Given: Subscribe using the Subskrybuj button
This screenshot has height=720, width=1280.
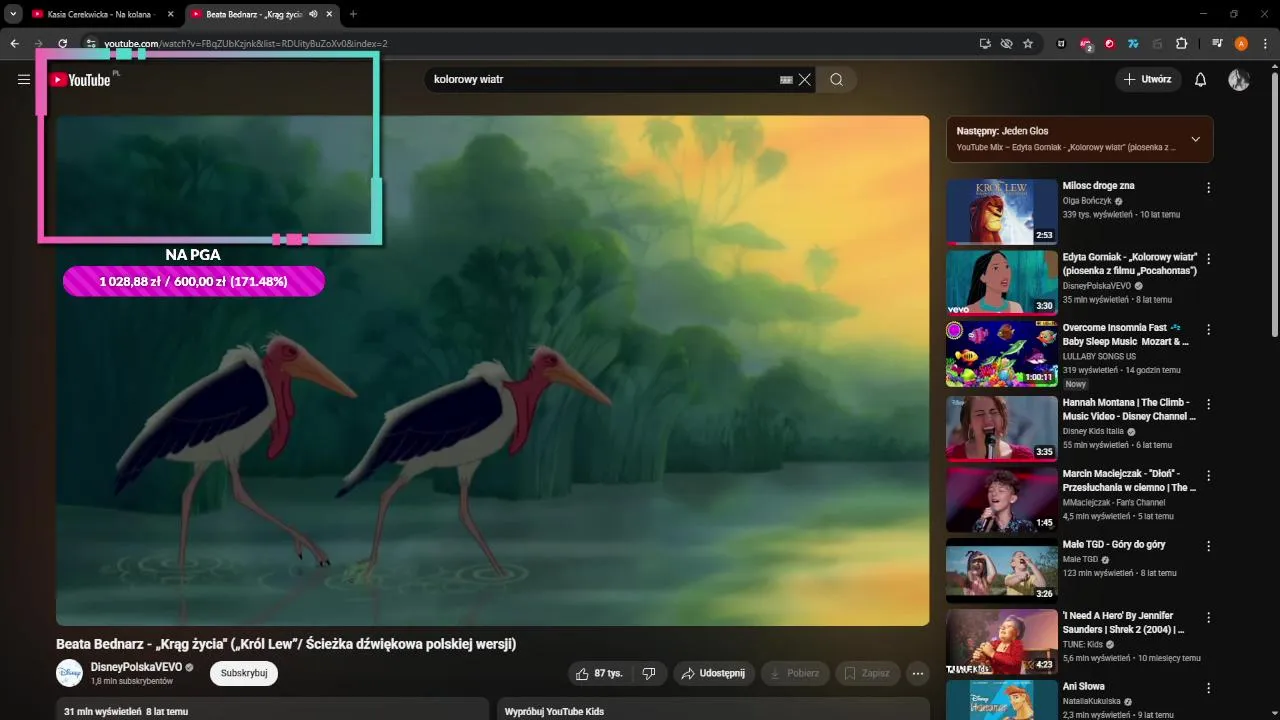Looking at the screenshot, I should coord(244,673).
